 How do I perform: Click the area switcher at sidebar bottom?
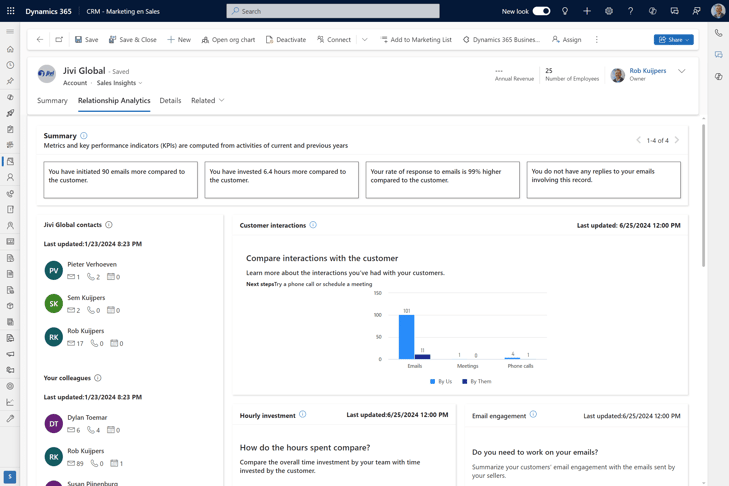[x=10, y=476]
